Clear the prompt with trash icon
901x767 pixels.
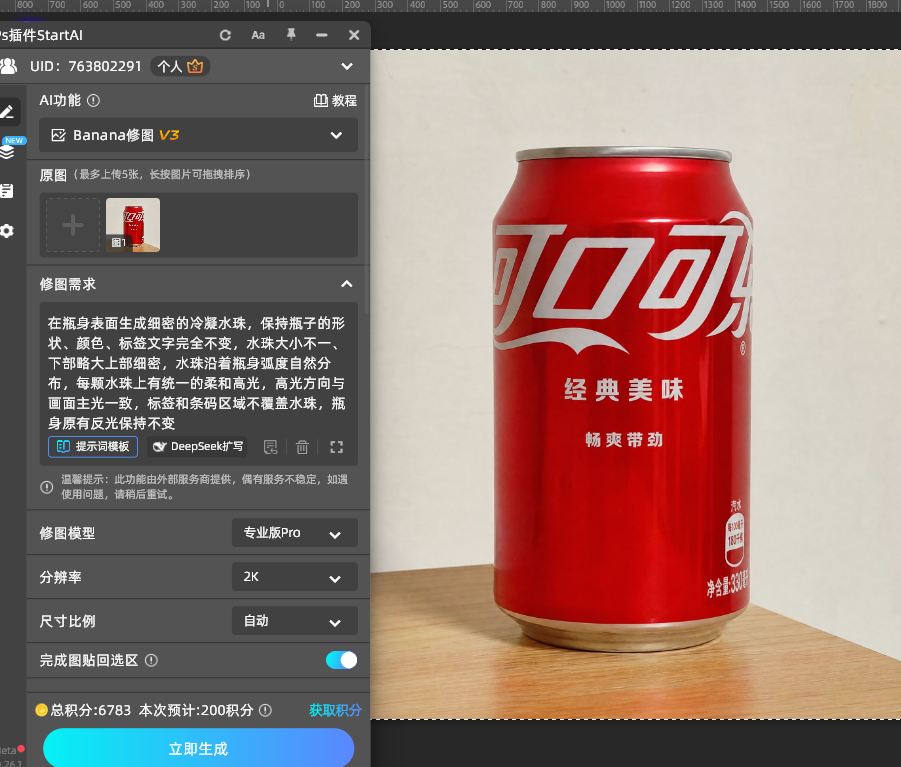click(x=302, y=447)
